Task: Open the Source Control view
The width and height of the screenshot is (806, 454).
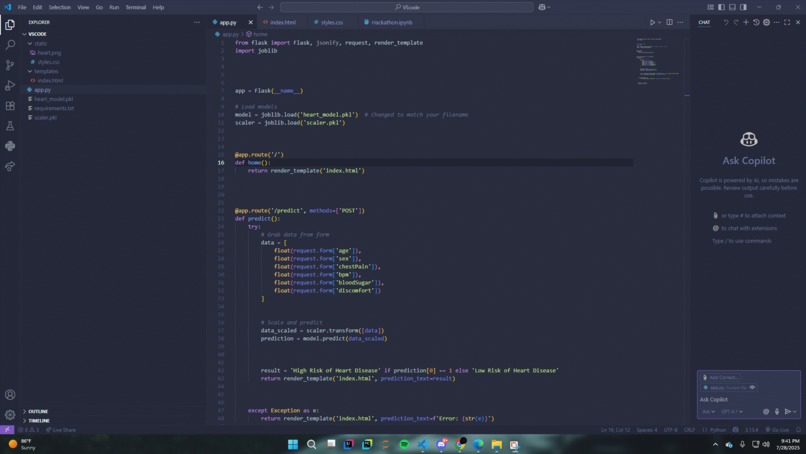Action: [x=10, y=65]
